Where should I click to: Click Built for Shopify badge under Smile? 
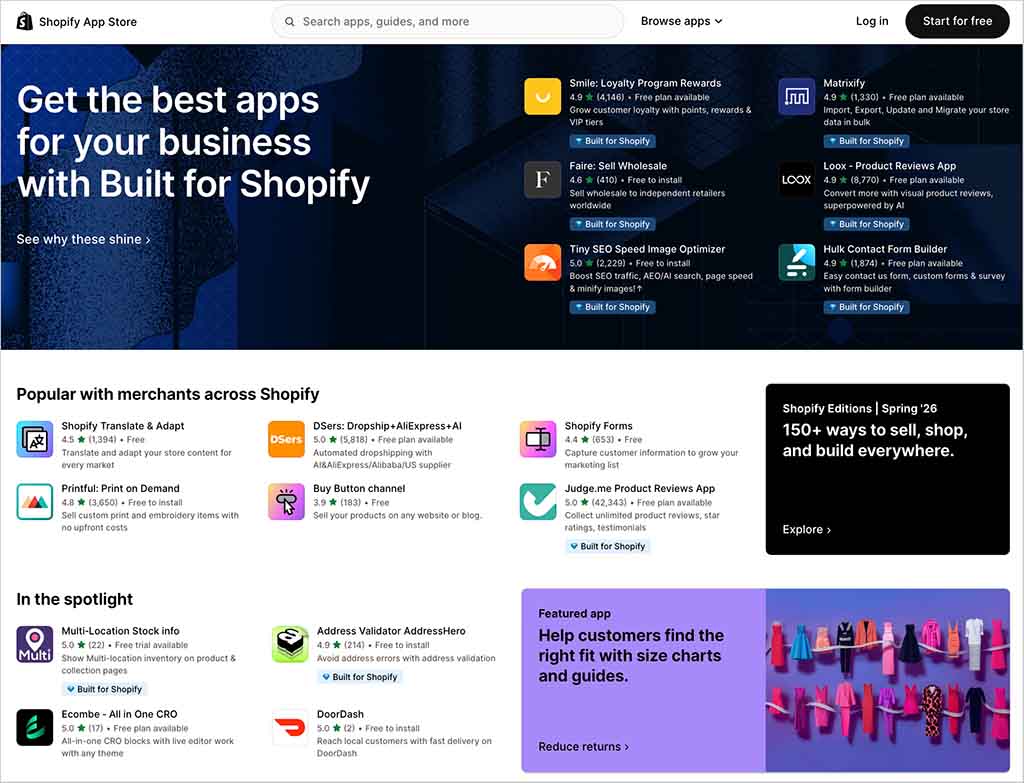click(x=612, y=141)
